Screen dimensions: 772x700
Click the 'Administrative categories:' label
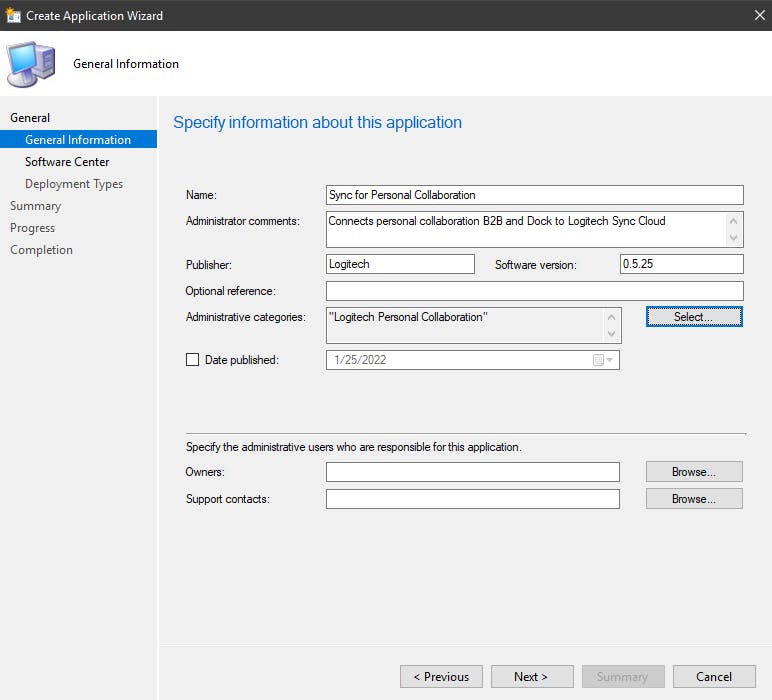coord(246,318)
